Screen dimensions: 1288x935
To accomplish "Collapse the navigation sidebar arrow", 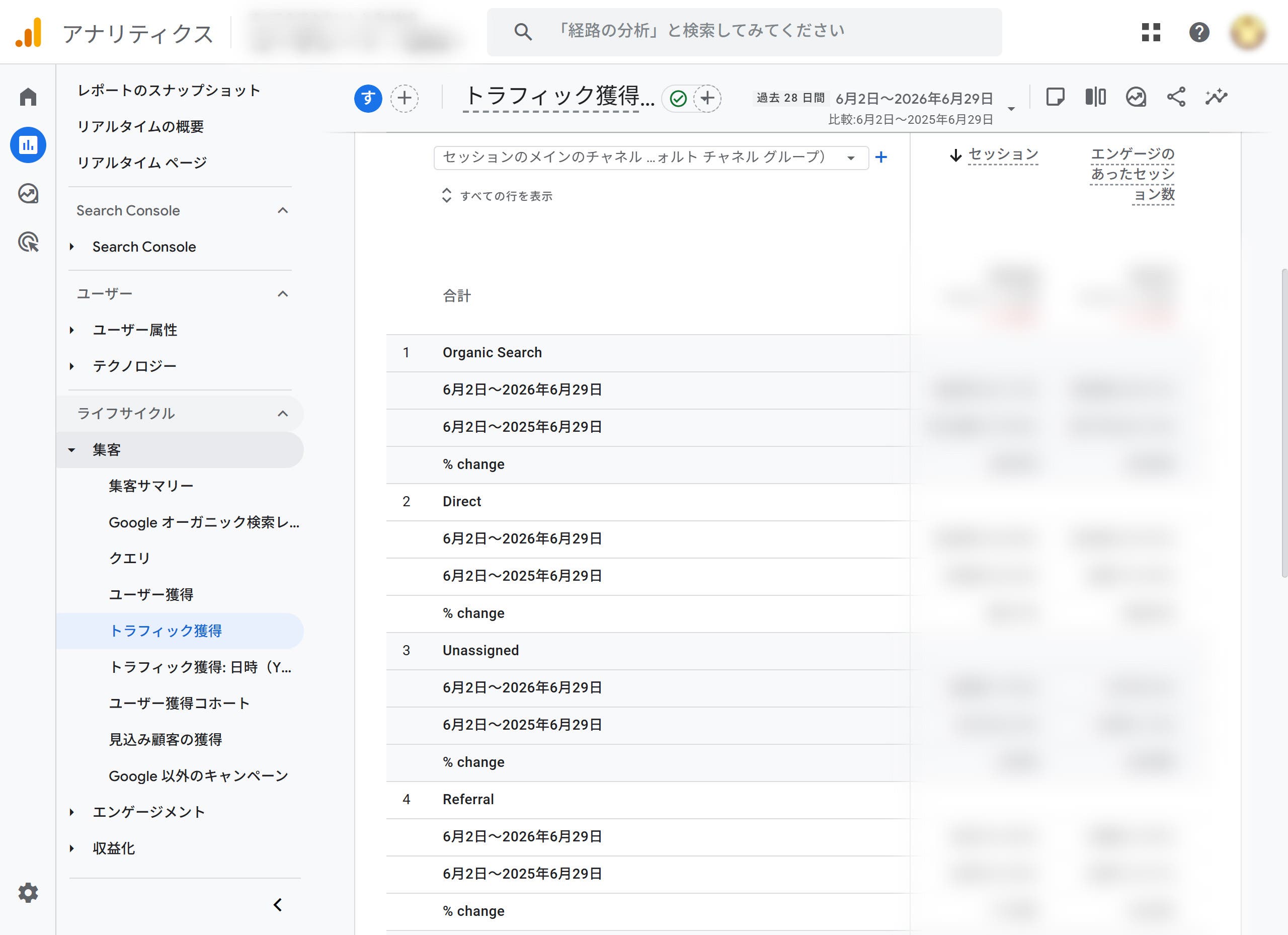I will pos(278,904).
